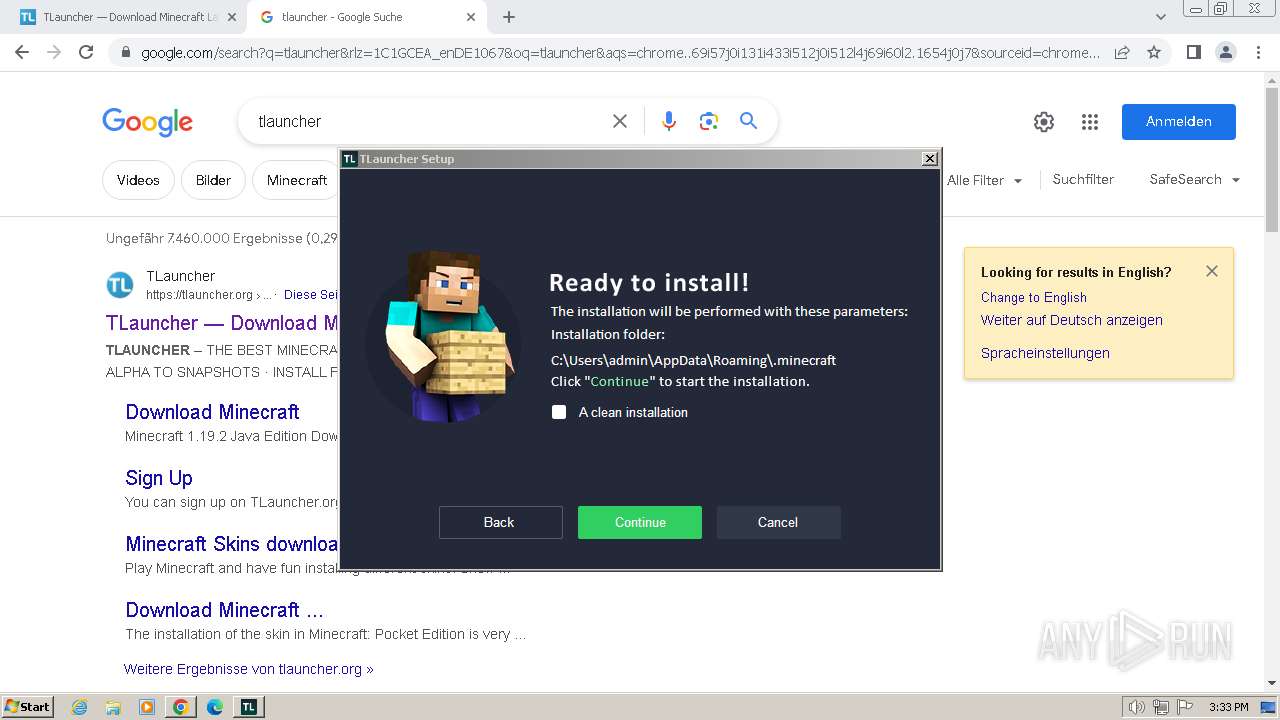Screen dimensions: 1280x720
Task: Click the Google logo
Action: 148,122
